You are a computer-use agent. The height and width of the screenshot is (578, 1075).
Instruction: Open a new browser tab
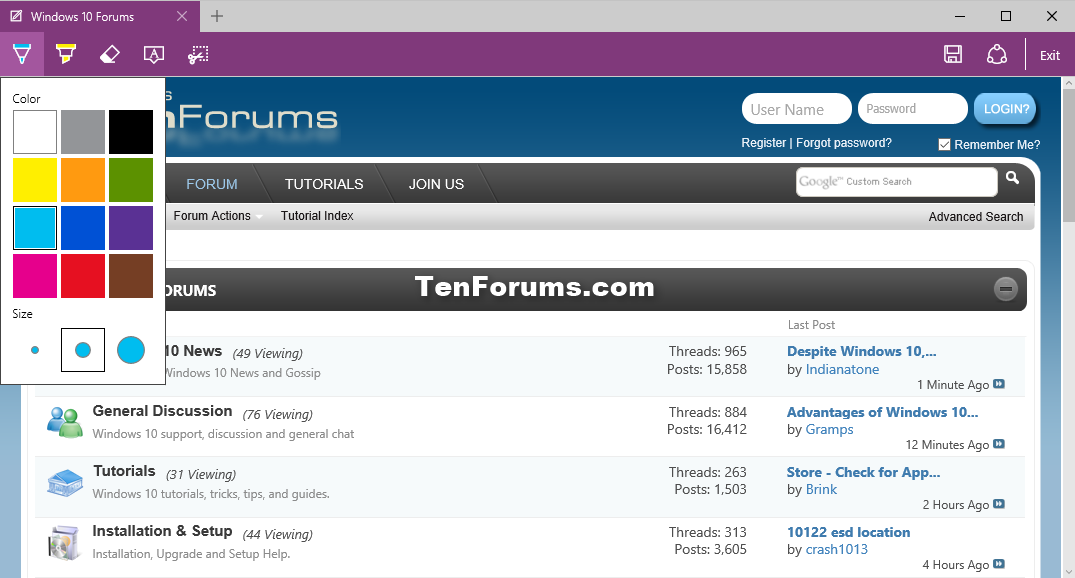pyautogui.click(x=217, y=16)
